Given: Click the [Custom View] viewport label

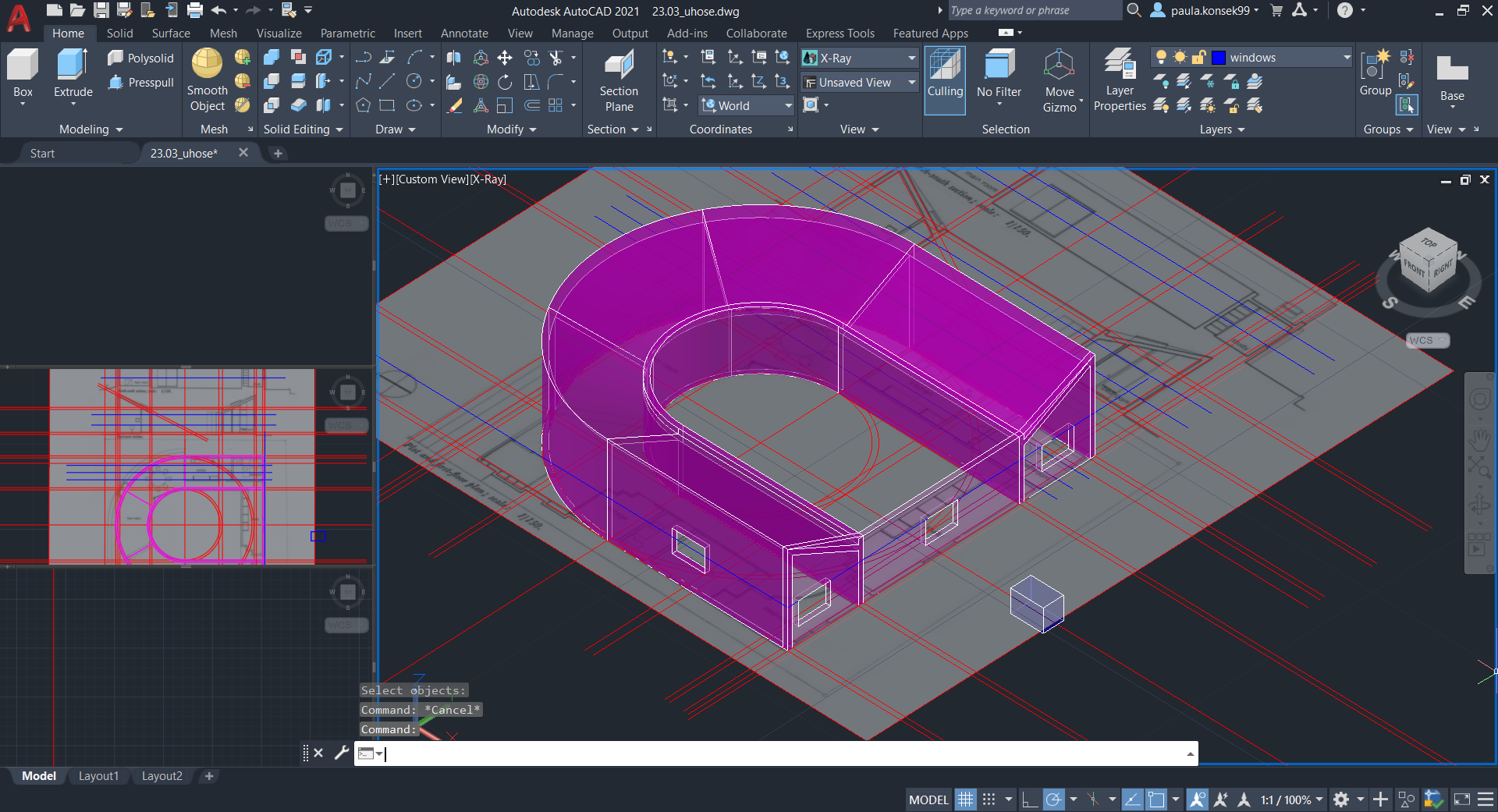Looking at the screenshot, I should [x=431, y=179].
